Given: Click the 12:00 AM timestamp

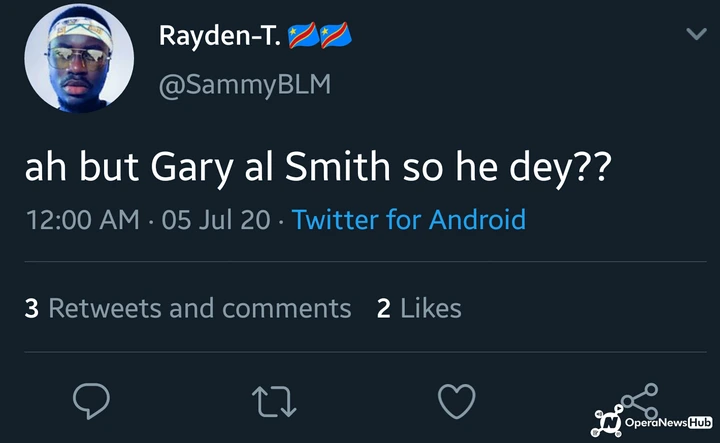Looking at the screenshot, I should (x=82, y=220).
